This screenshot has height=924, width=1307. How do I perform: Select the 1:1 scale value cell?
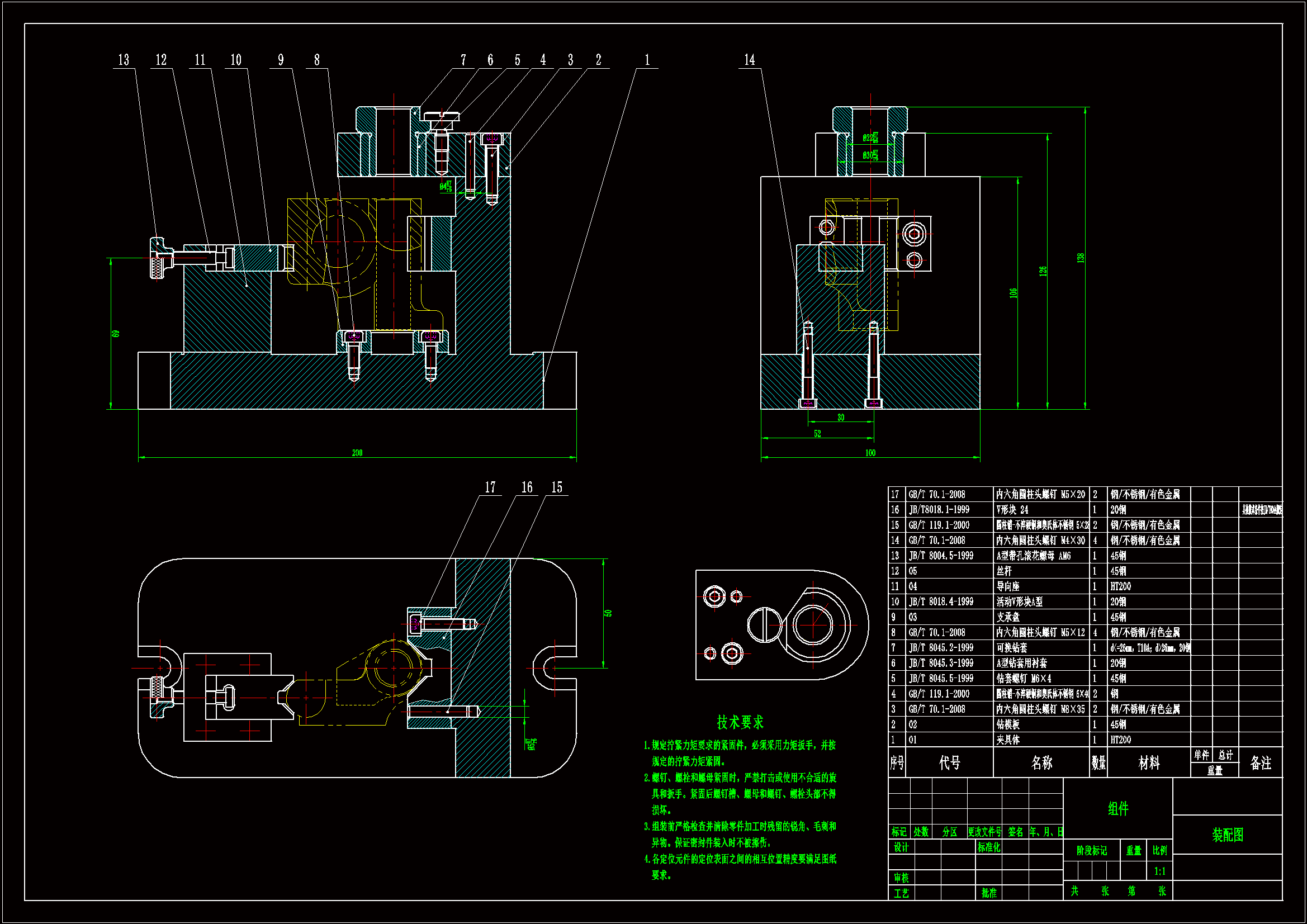tap(1159, 871)
